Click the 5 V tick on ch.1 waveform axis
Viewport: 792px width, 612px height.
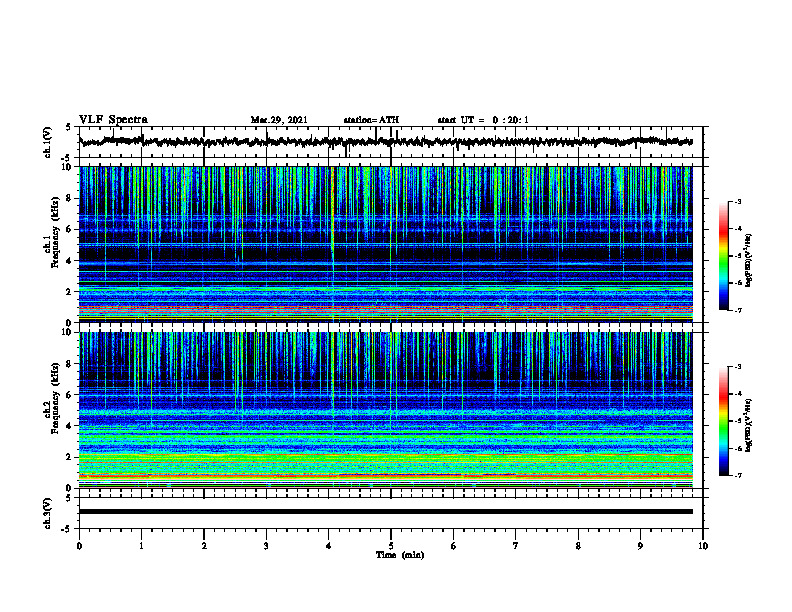69,127
